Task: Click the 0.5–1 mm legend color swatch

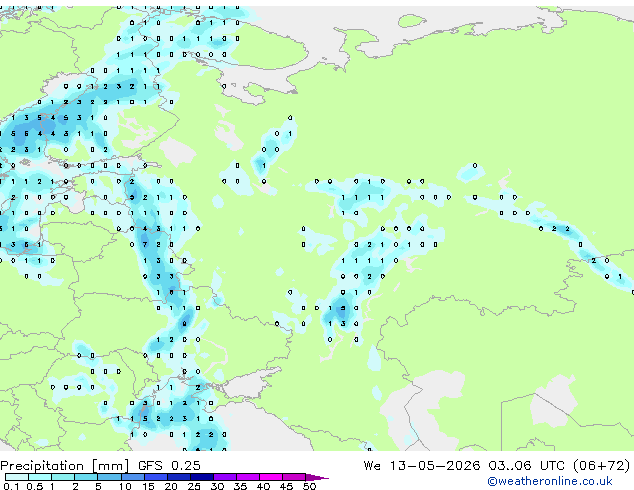Action: click(x=40, y=477)
